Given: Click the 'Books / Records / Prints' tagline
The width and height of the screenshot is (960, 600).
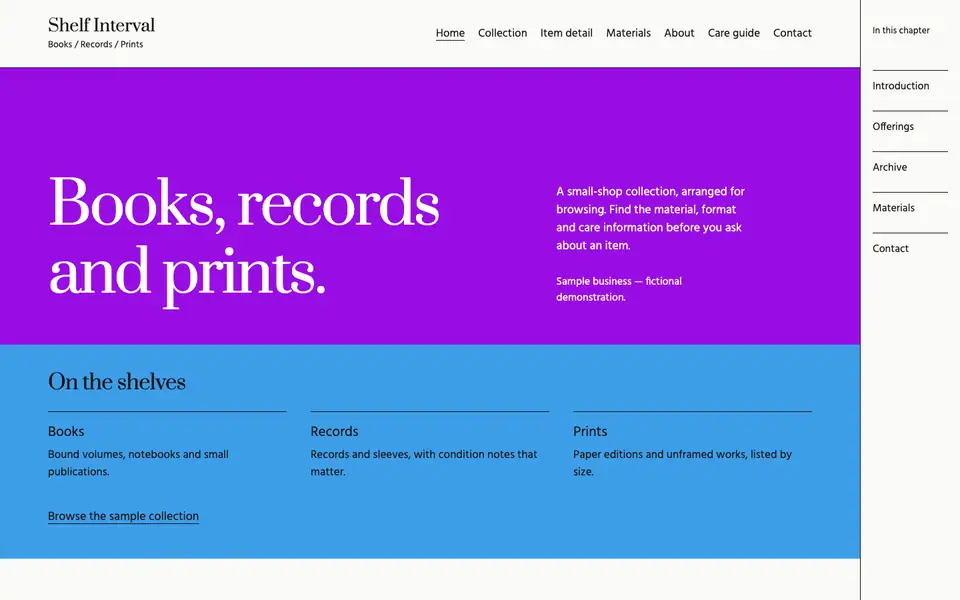Looking at the screenshot, I should click(96, 45).
